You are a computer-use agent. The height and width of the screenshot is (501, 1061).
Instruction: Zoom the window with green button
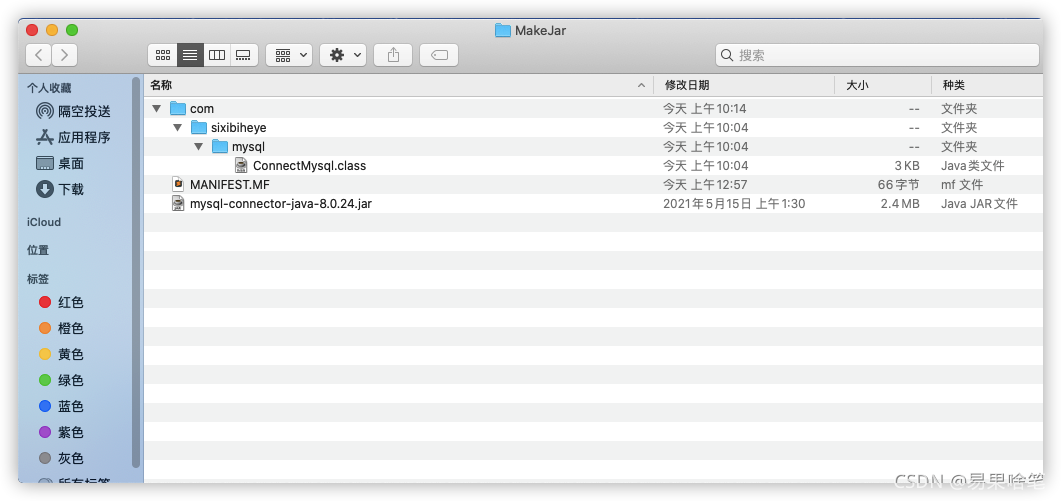[x=72, y=30]
